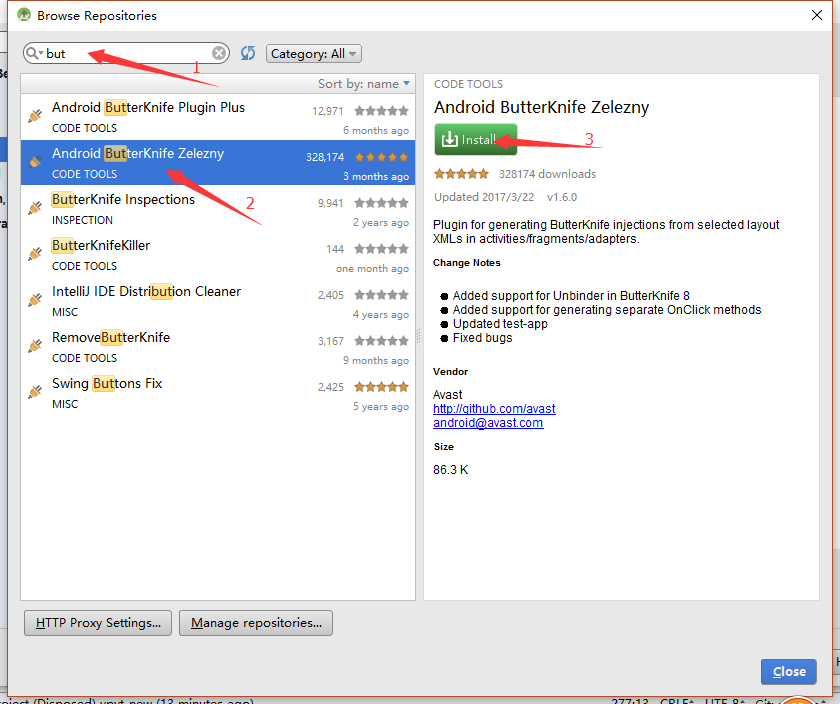This screenshot has width=840, height=704.
Task: Open the Sort by: name dropdown
Action: point(364,84)
